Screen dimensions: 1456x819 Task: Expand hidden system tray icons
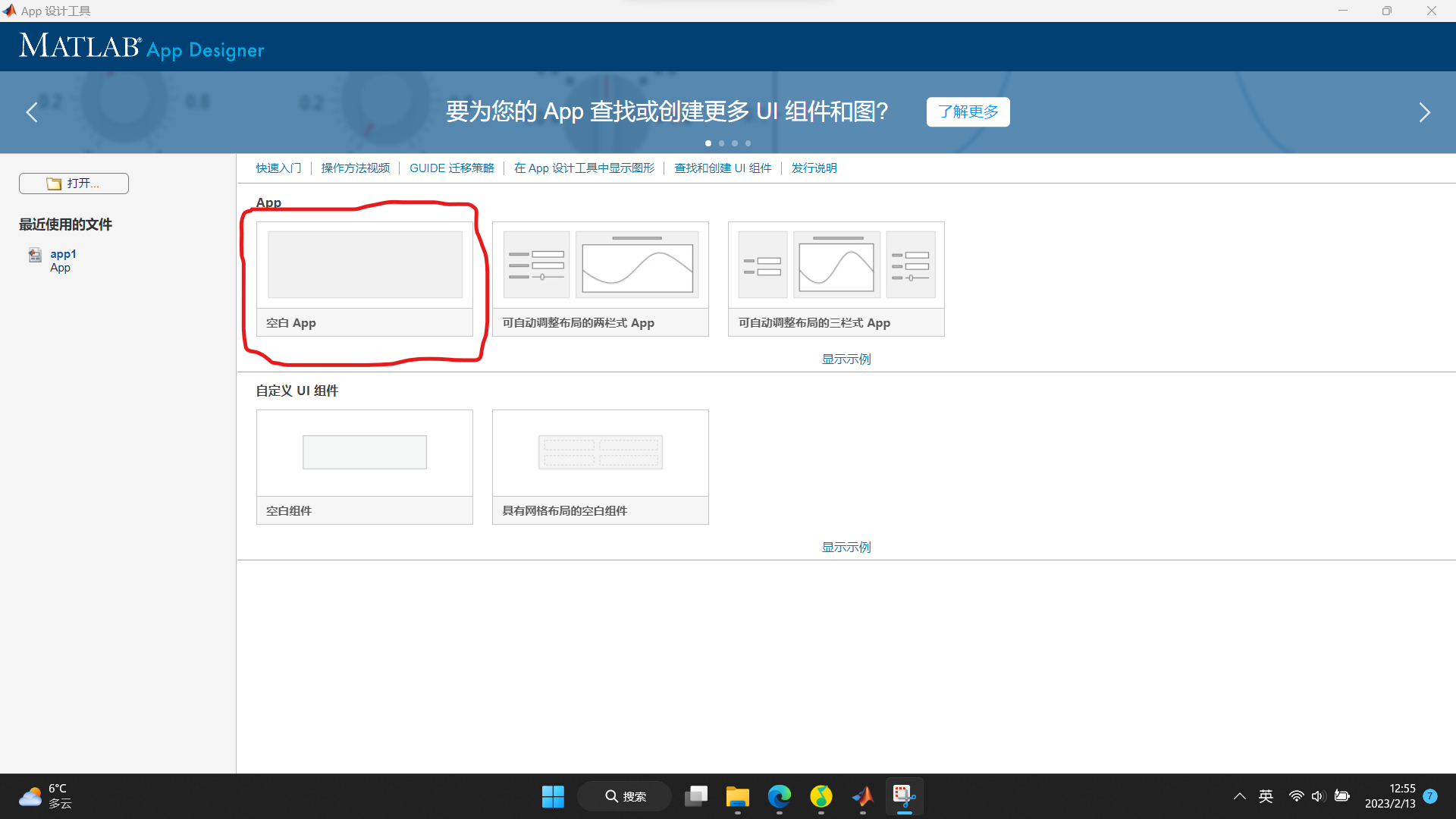click(x=1239, y=796)
